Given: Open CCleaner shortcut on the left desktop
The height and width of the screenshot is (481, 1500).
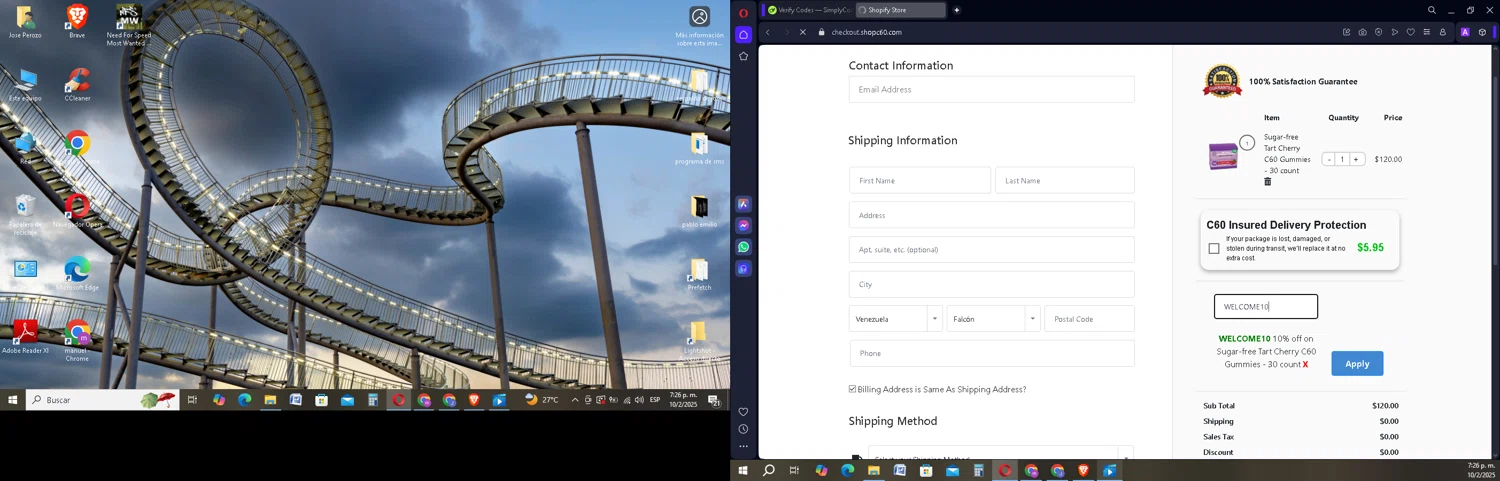Looking at the screenshot, I should point(77,84).
